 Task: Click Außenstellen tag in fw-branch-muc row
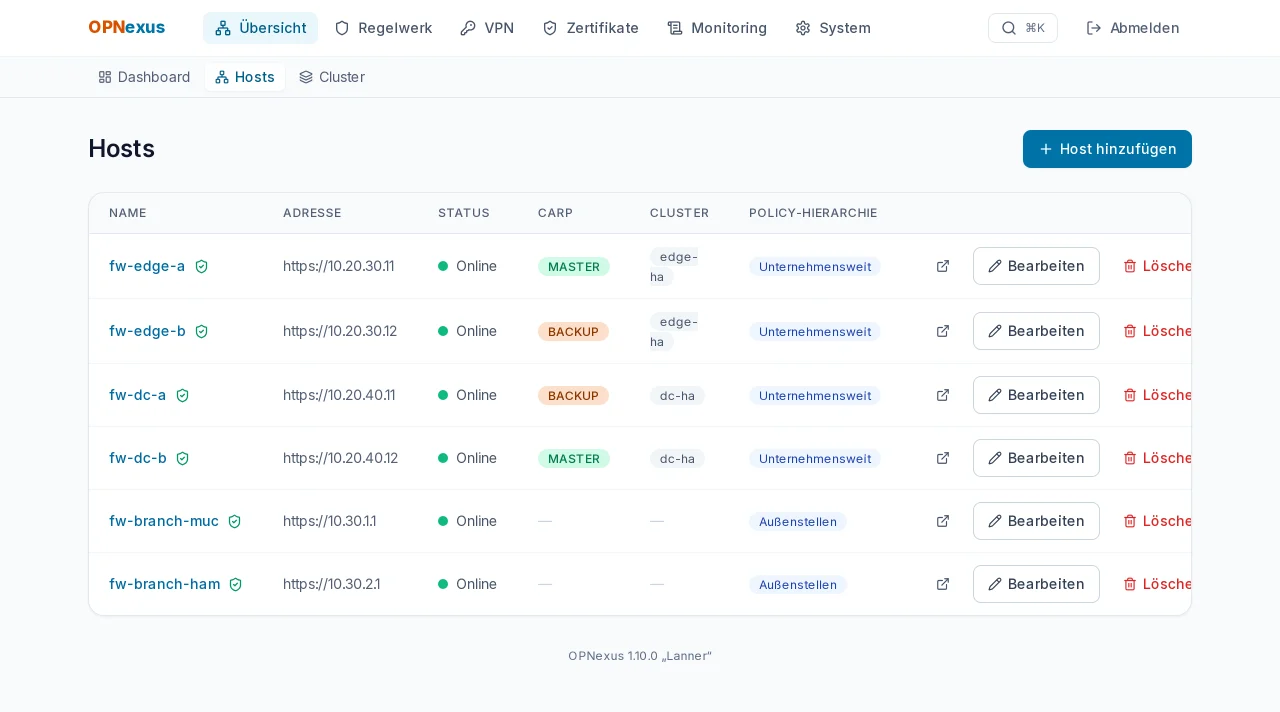tap(798, 521)
